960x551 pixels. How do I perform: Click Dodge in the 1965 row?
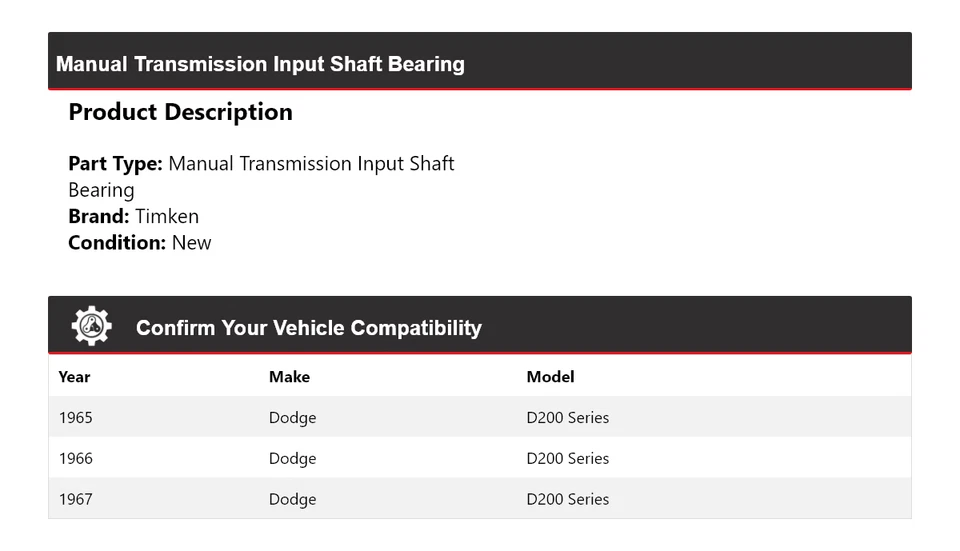point(292,417)
